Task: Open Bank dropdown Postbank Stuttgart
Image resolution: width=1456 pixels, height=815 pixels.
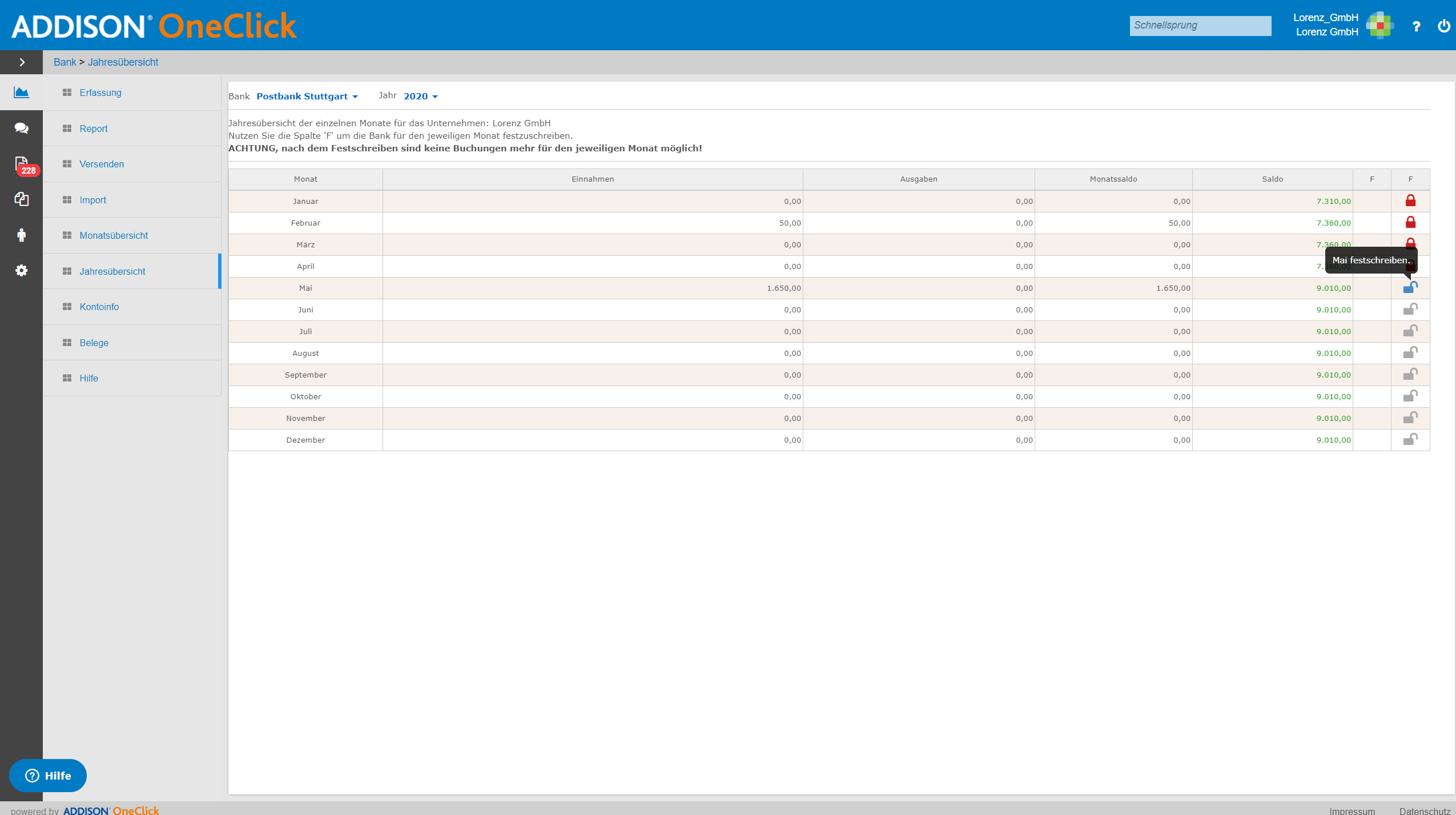Action: pyautogui.click(x=307, y=96)
